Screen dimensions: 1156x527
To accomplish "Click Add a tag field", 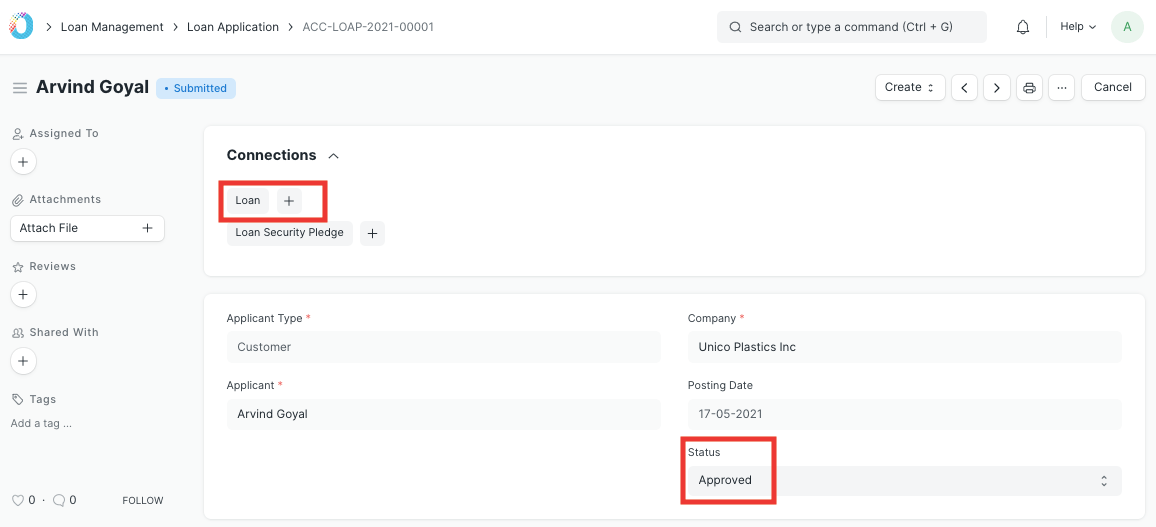I will [41, 424].
